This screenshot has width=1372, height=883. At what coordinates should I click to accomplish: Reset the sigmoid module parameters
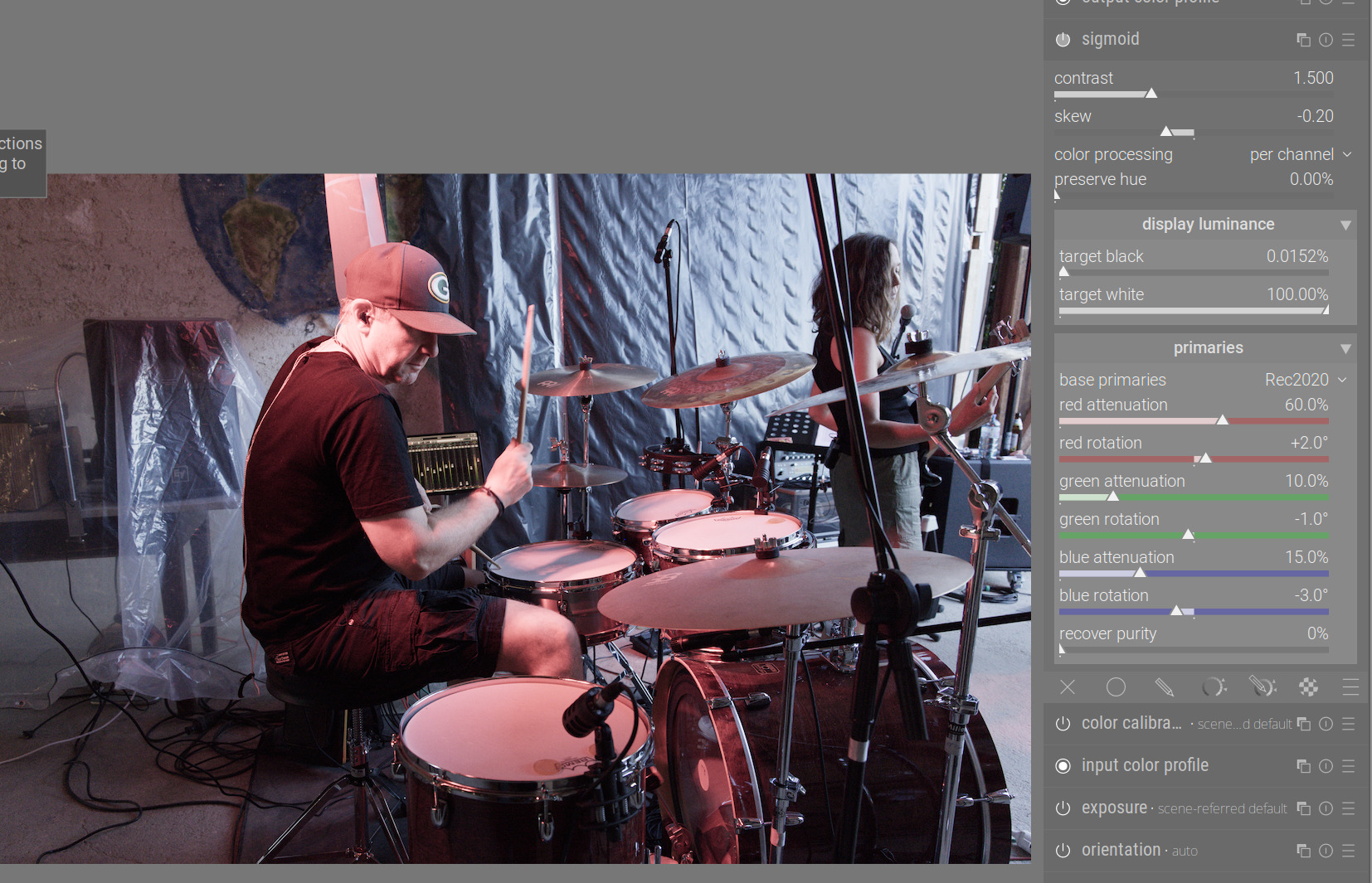point(1326,40)
